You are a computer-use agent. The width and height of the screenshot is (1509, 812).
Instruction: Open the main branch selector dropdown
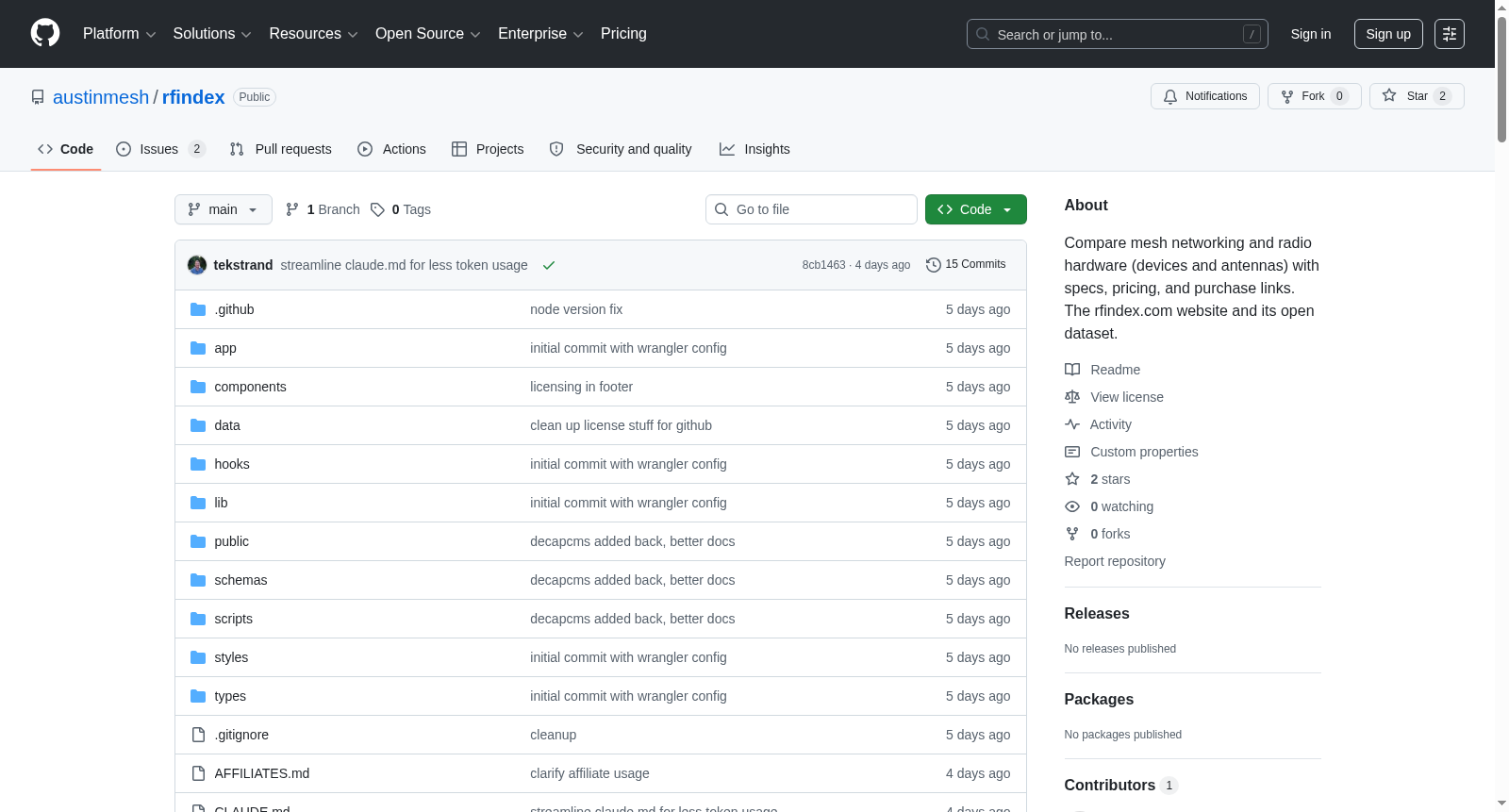pos(224,209)
